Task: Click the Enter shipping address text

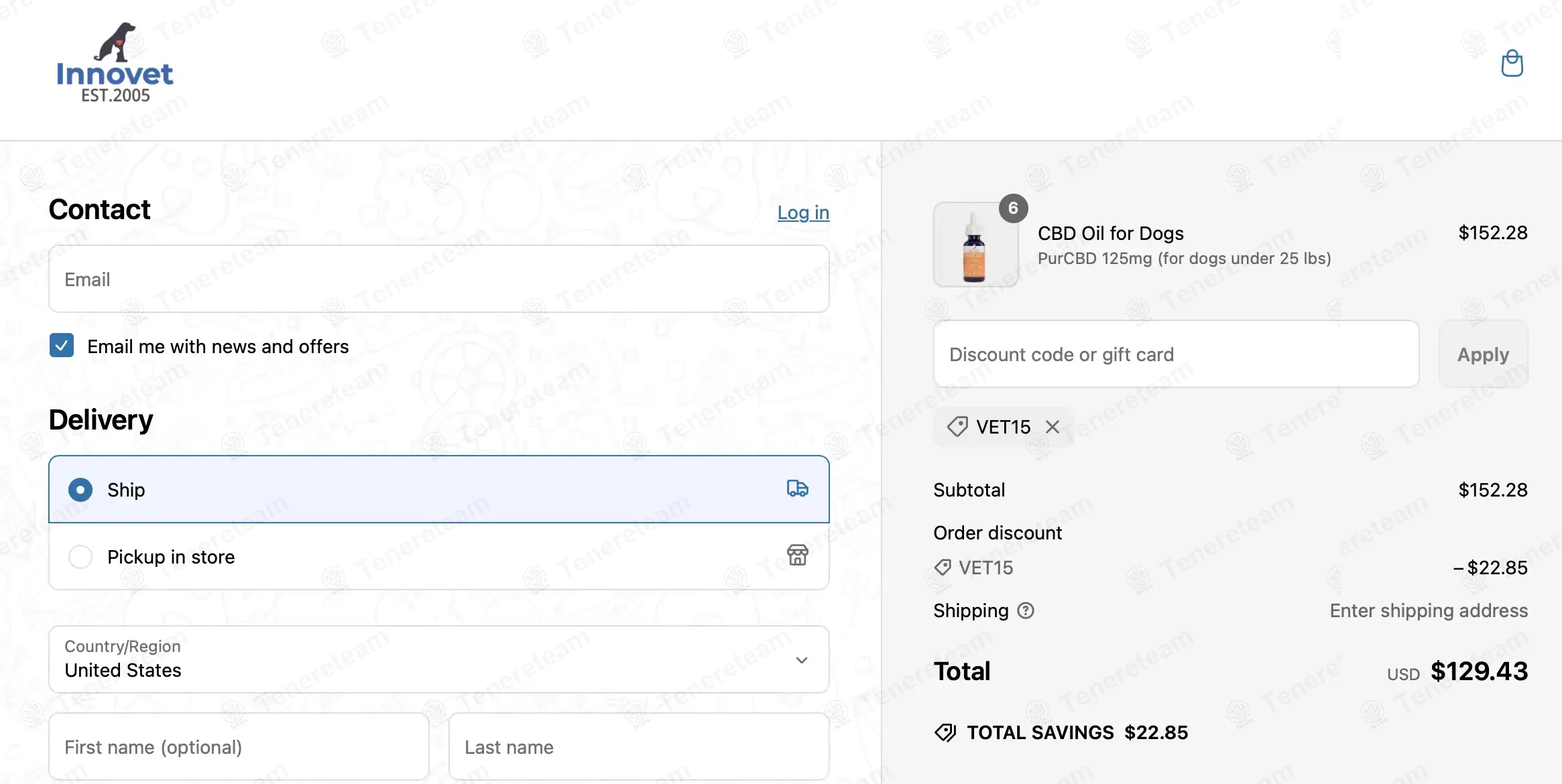Action: pos(1429,610)
